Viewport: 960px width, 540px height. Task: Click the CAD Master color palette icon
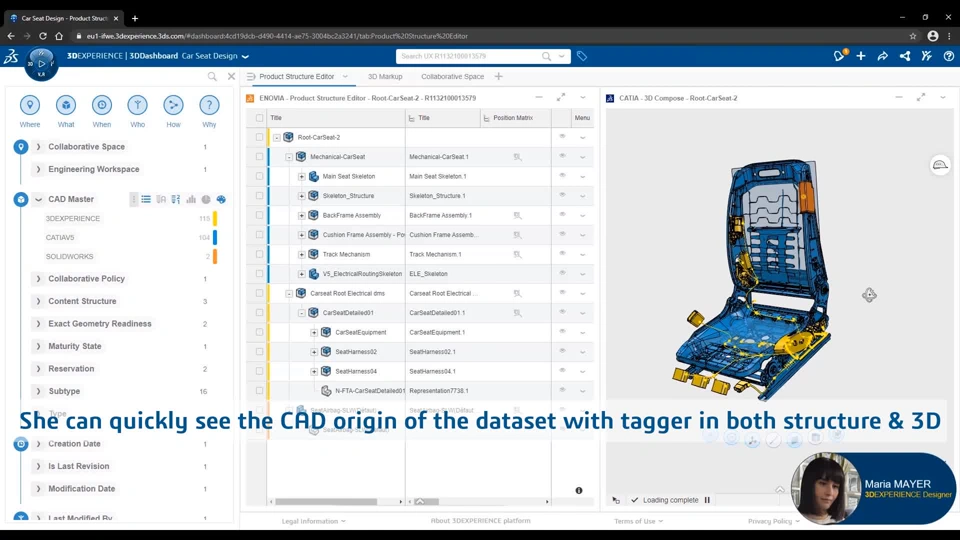(221, 199)
